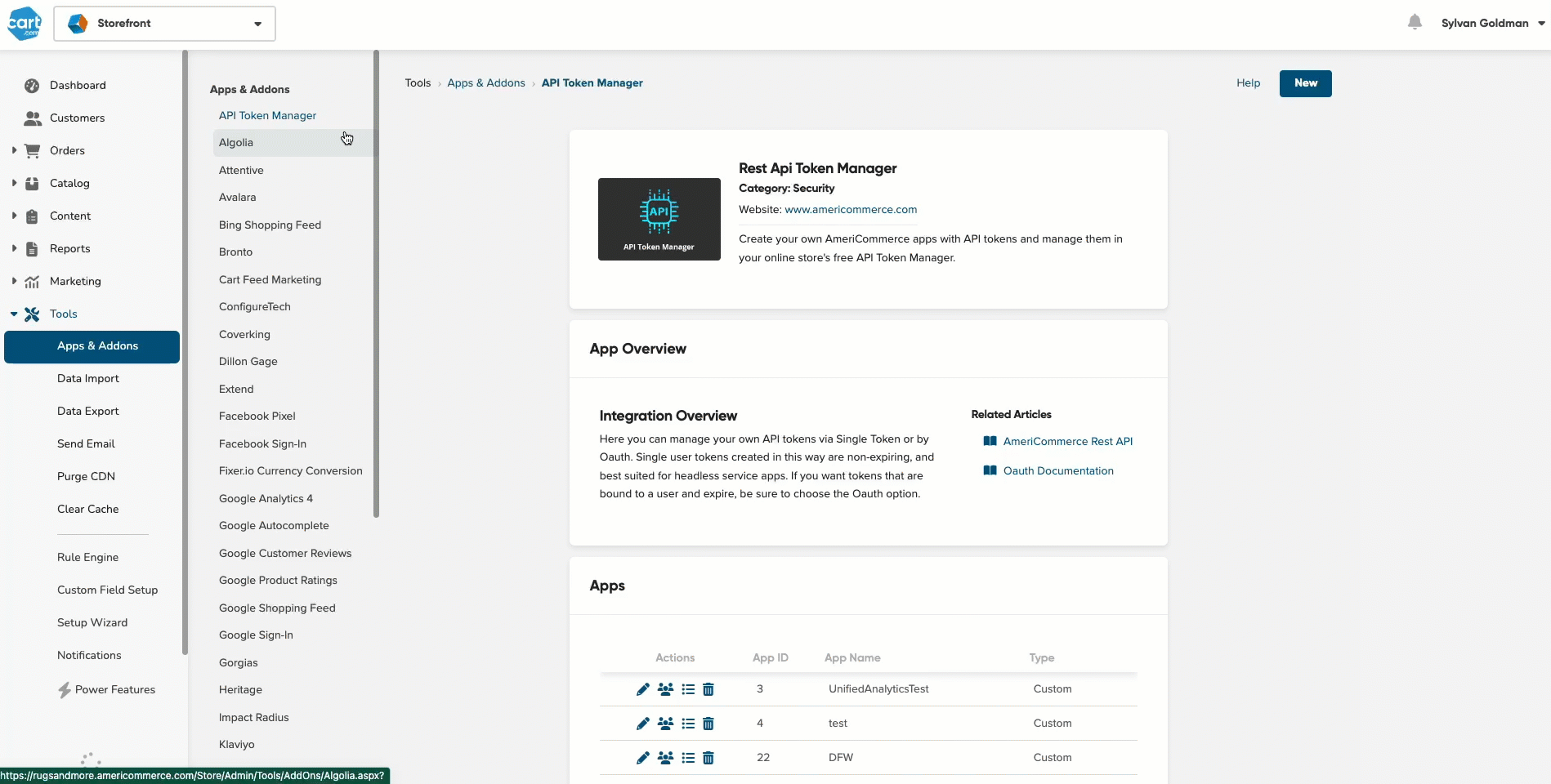
Task: Click the www.americommerce.com website link
Action: coord(851,209)
